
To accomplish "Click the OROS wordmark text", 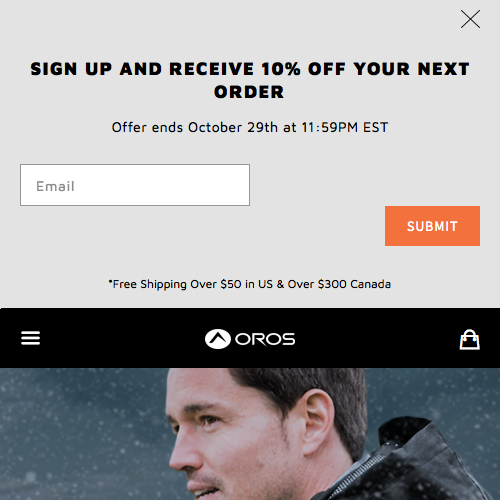I will point(265,339).
